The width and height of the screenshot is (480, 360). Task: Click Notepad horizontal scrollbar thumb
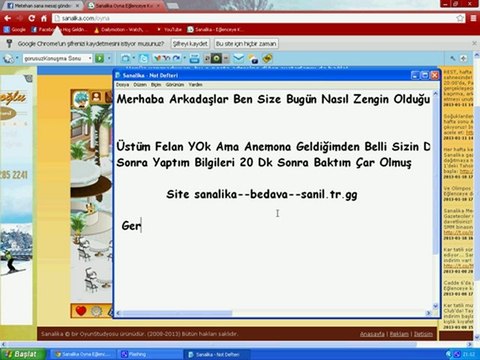(177, 313)
